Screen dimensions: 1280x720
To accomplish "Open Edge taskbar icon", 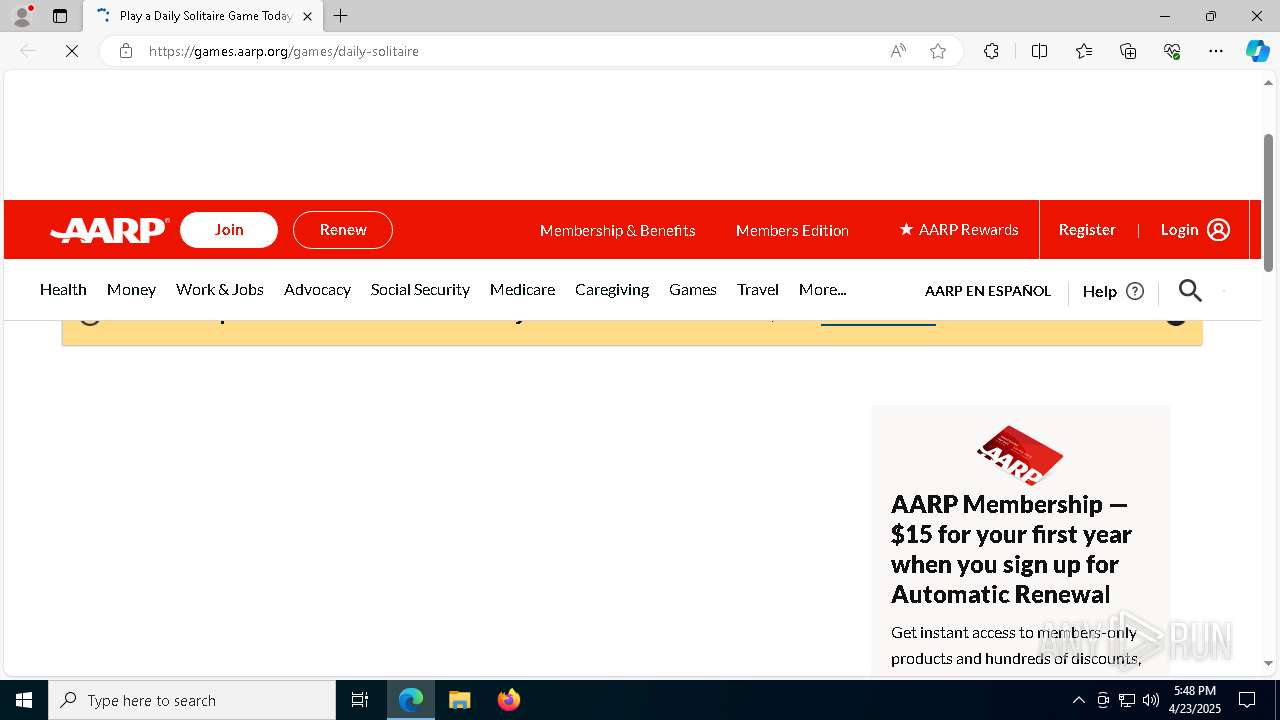I will (411, 700).
